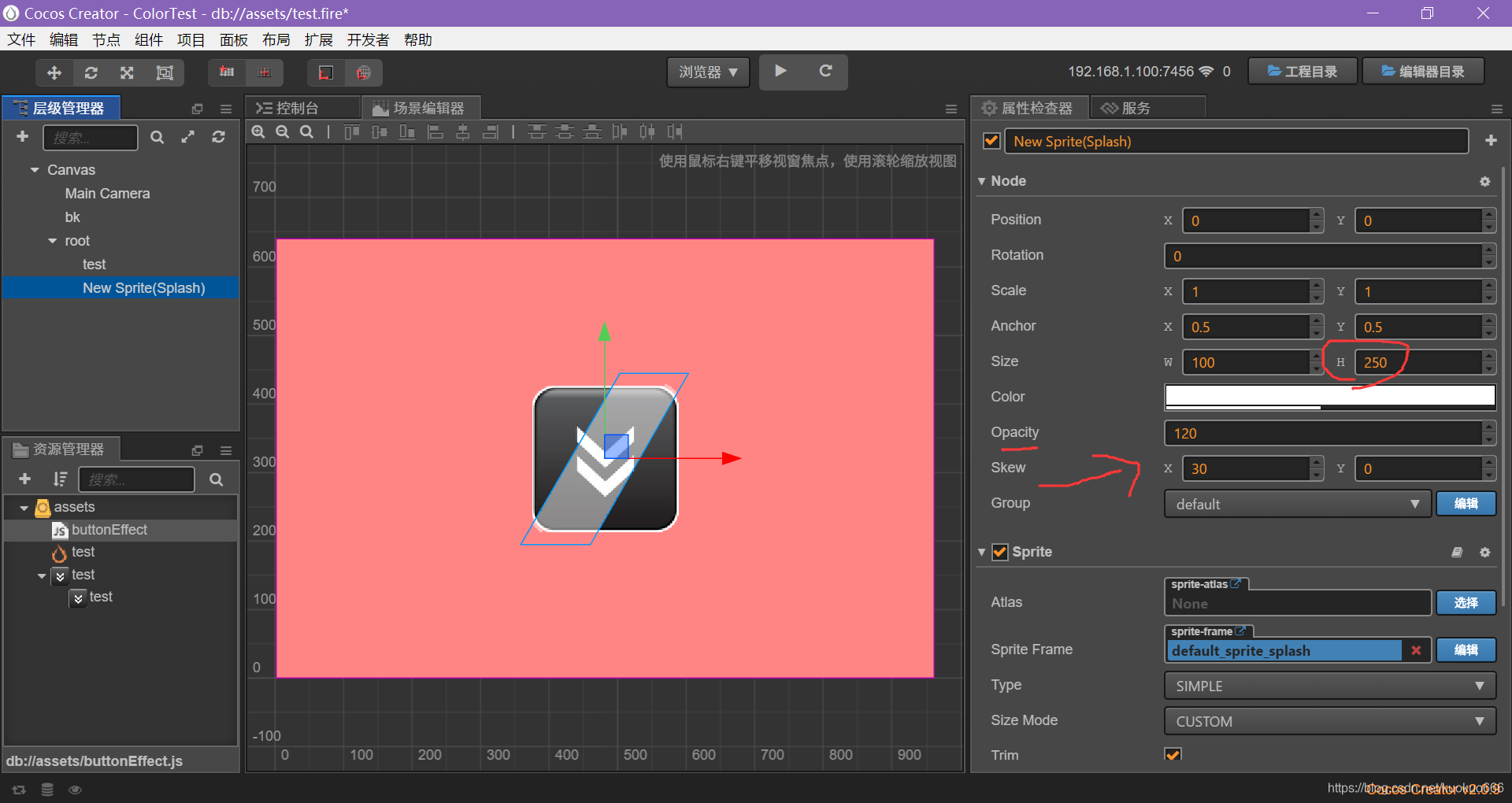This screenshot has width=1512, height=803.
Task: Click 选择 button next to Atlas
Action: coord(1466,603)
